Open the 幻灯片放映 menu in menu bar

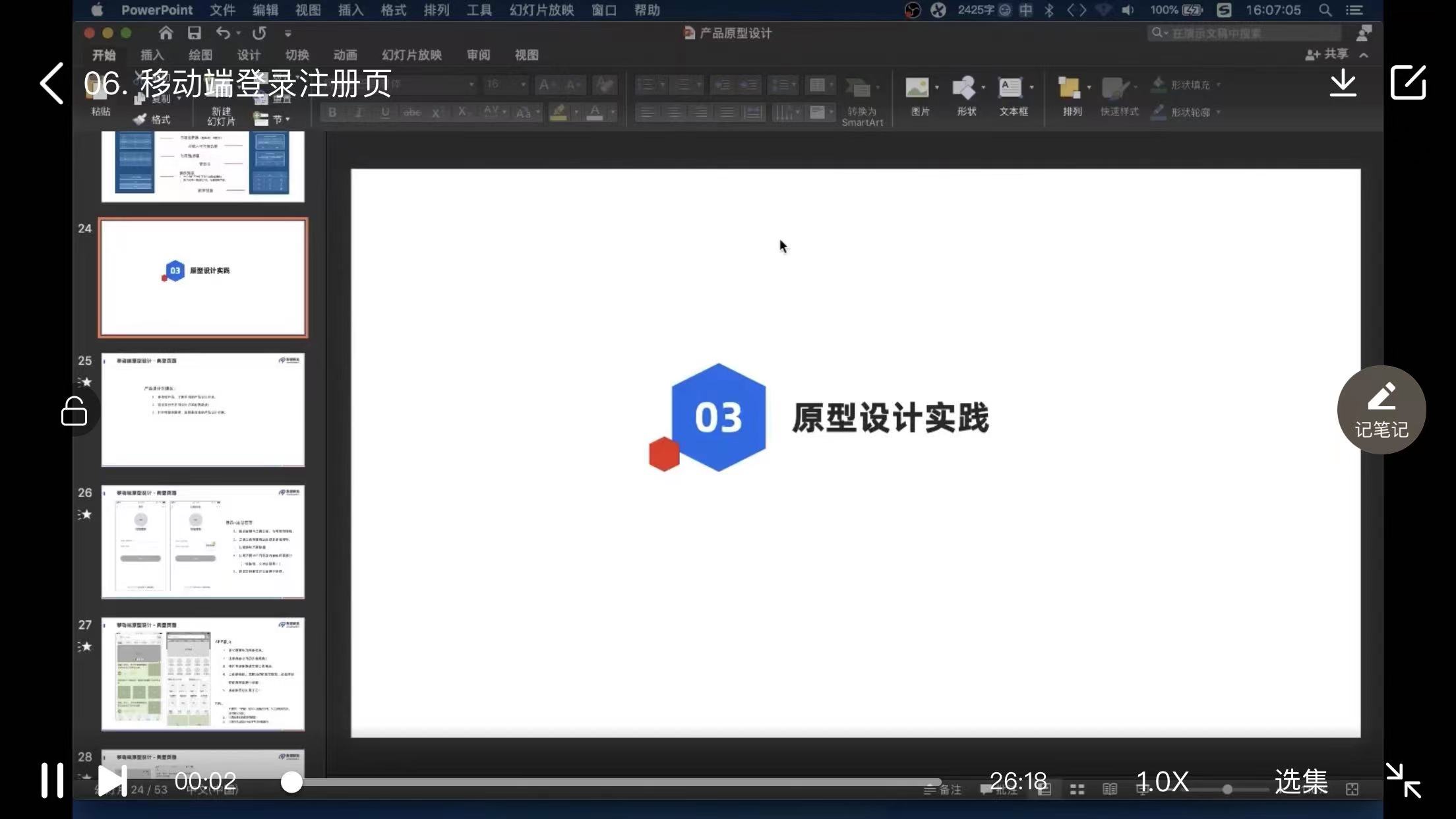click(541, 10)
